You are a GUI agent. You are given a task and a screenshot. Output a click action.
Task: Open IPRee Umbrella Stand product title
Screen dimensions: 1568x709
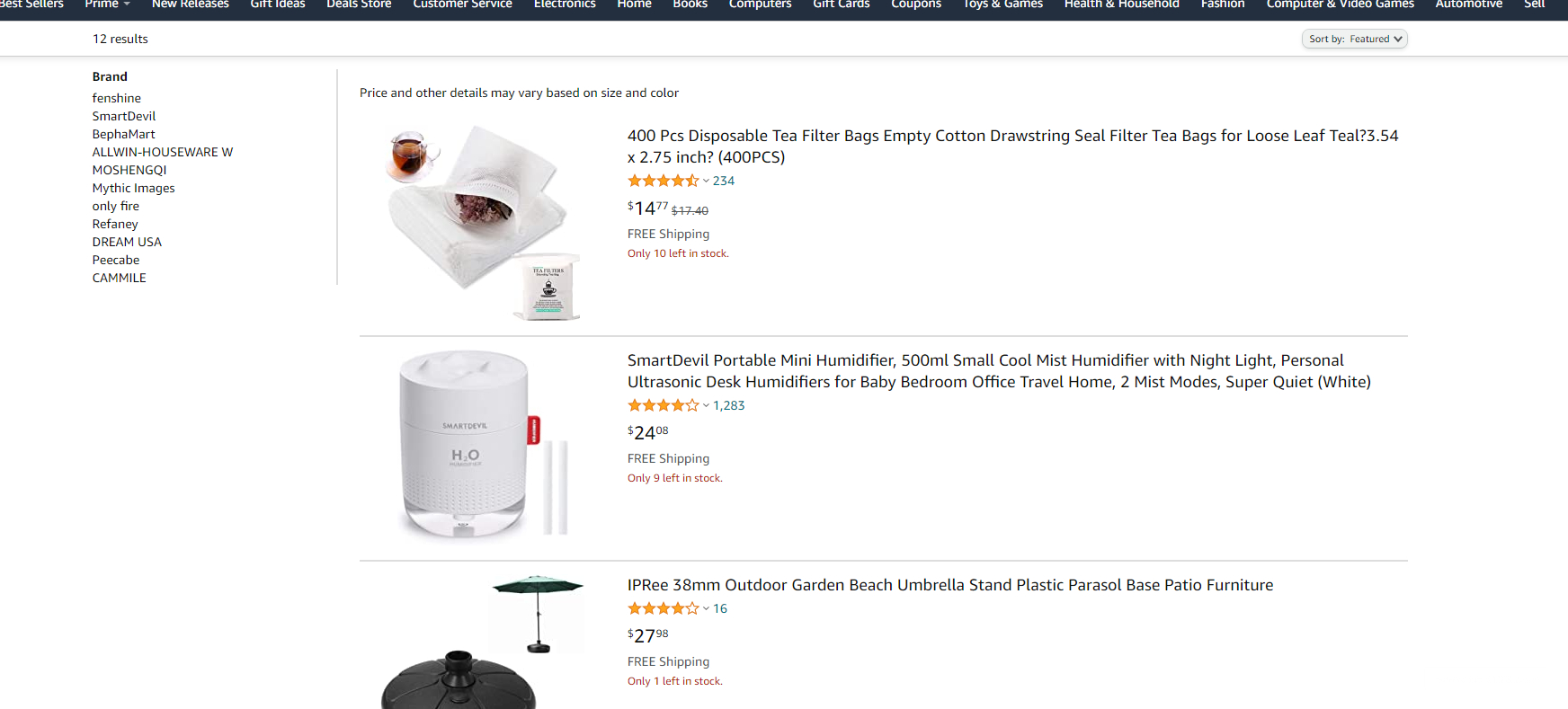click(x=949, y=585)
